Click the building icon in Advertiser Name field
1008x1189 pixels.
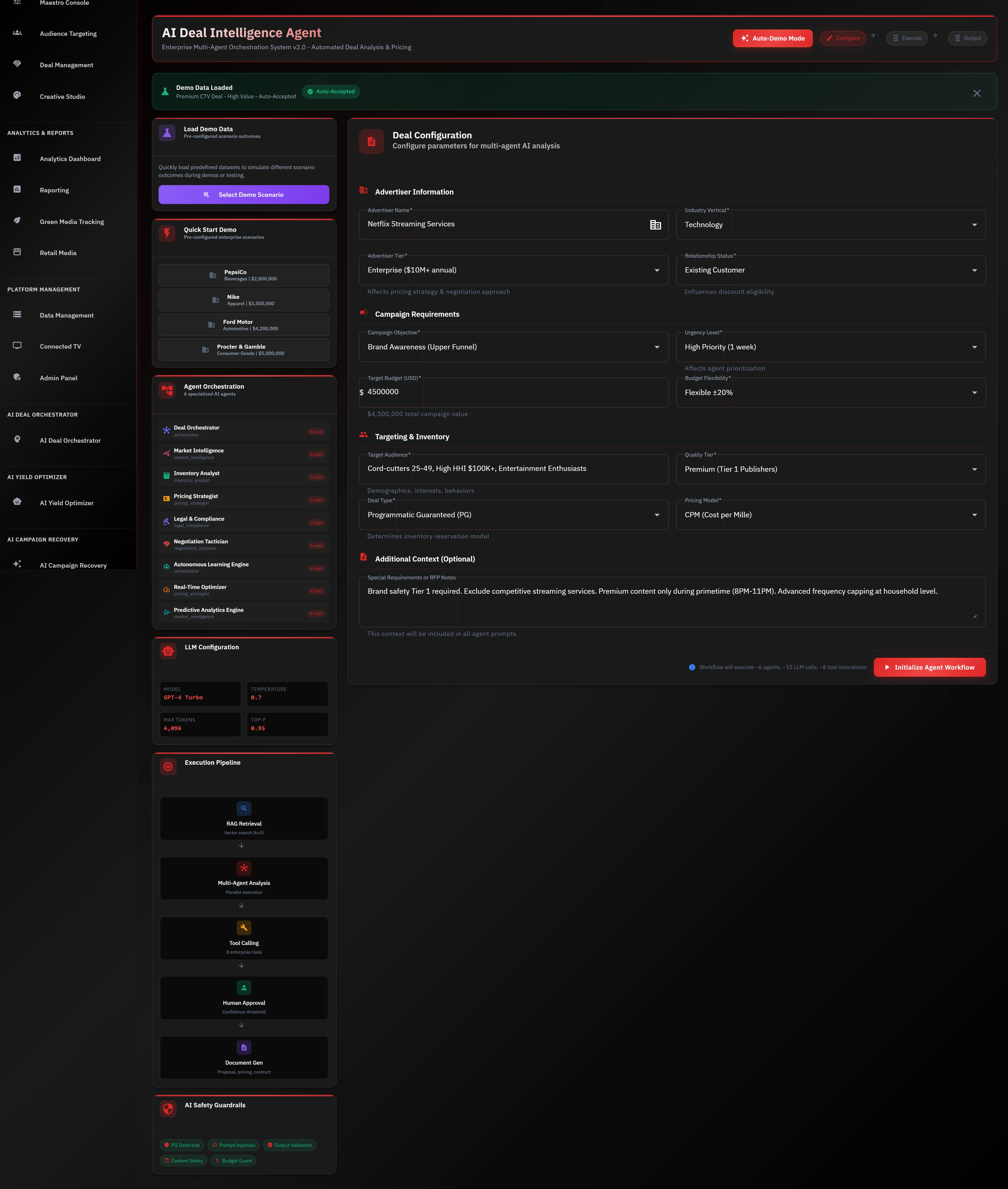pos(655,225)
